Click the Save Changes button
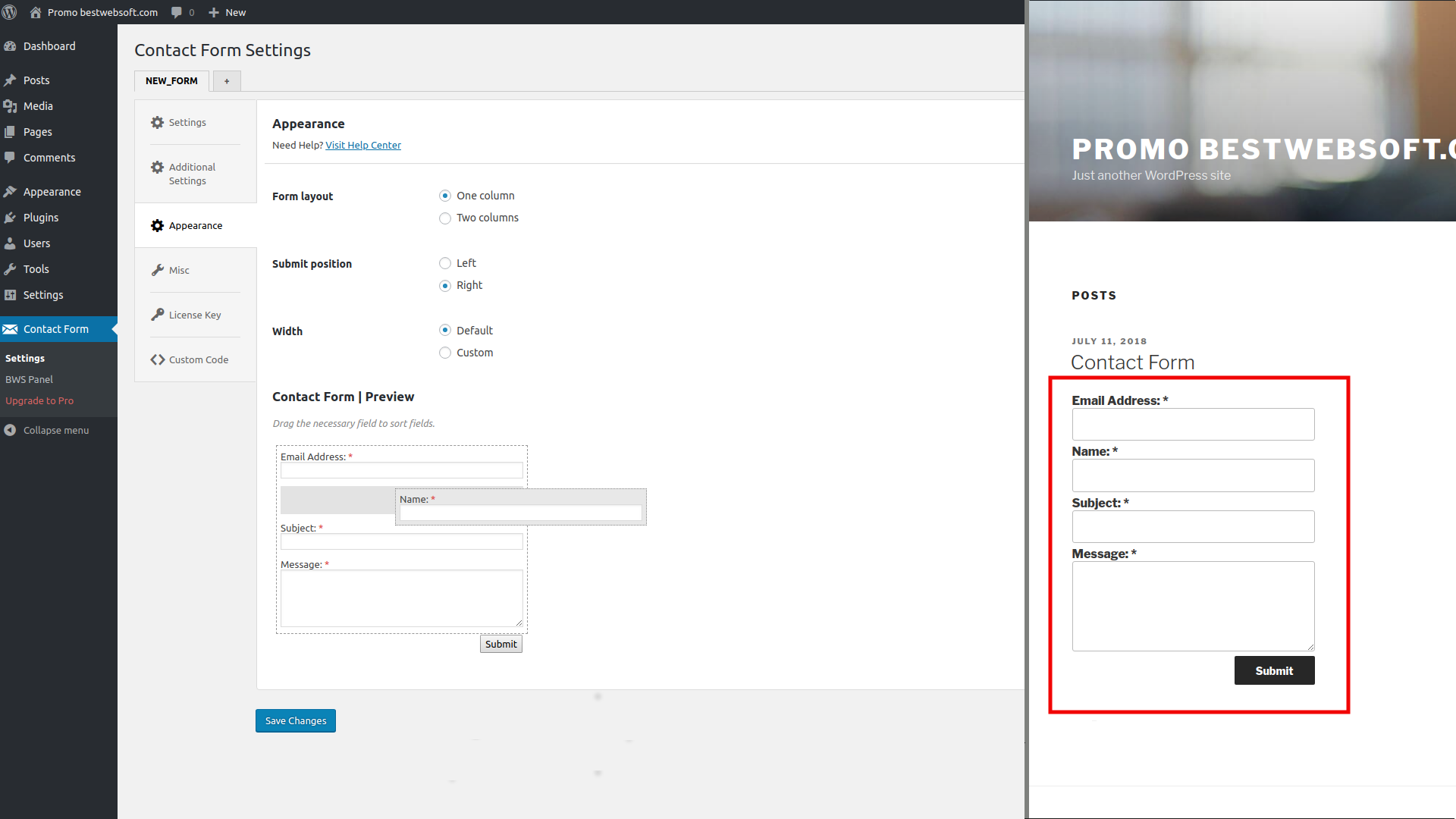The height and width of the screenshot is (819, 1456). [x=295, y=720]
